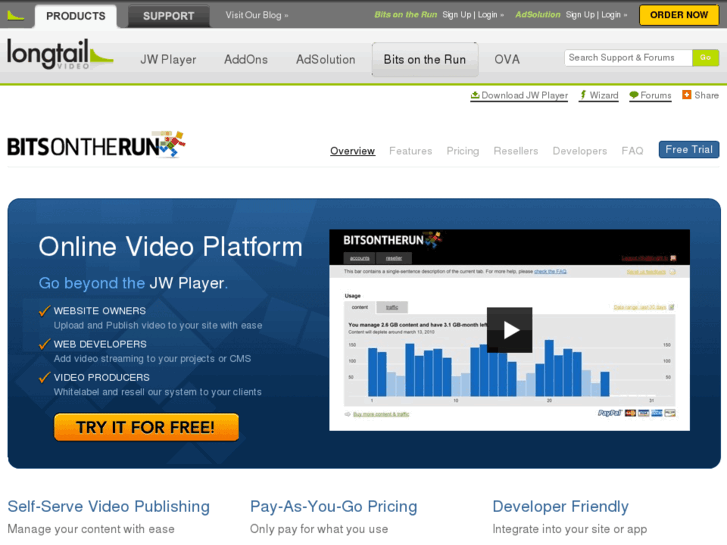Go to the Pricing tab
Image resolution: width=727 pixels, height=545 pixels.
[x=463, y=151]
